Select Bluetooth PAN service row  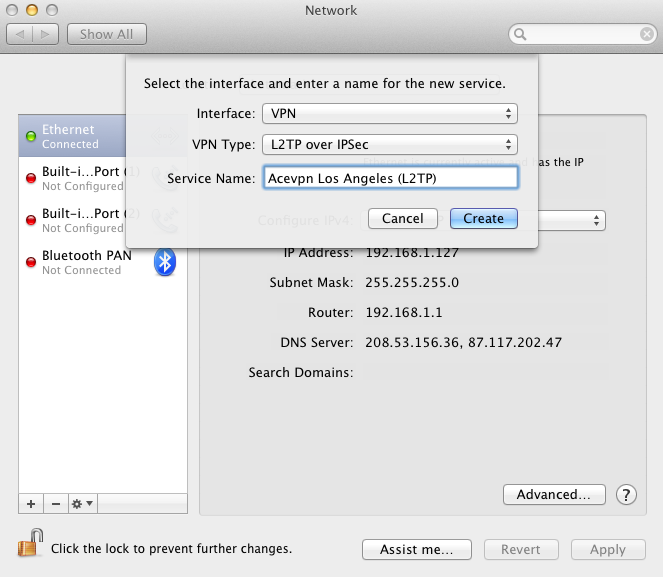tap(103, 262)
